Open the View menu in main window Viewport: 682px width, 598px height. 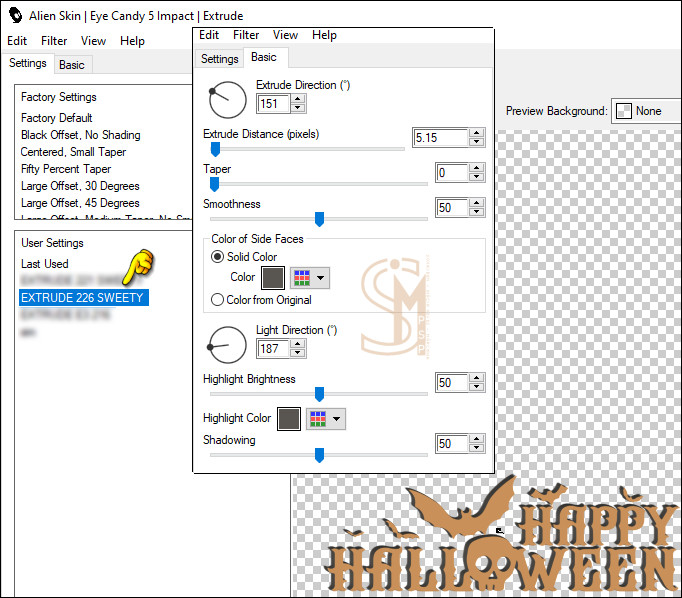tap(93, 41)
